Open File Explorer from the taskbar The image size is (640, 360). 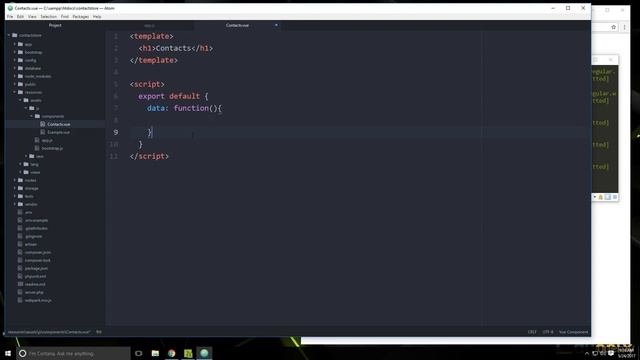click(155, 353)
